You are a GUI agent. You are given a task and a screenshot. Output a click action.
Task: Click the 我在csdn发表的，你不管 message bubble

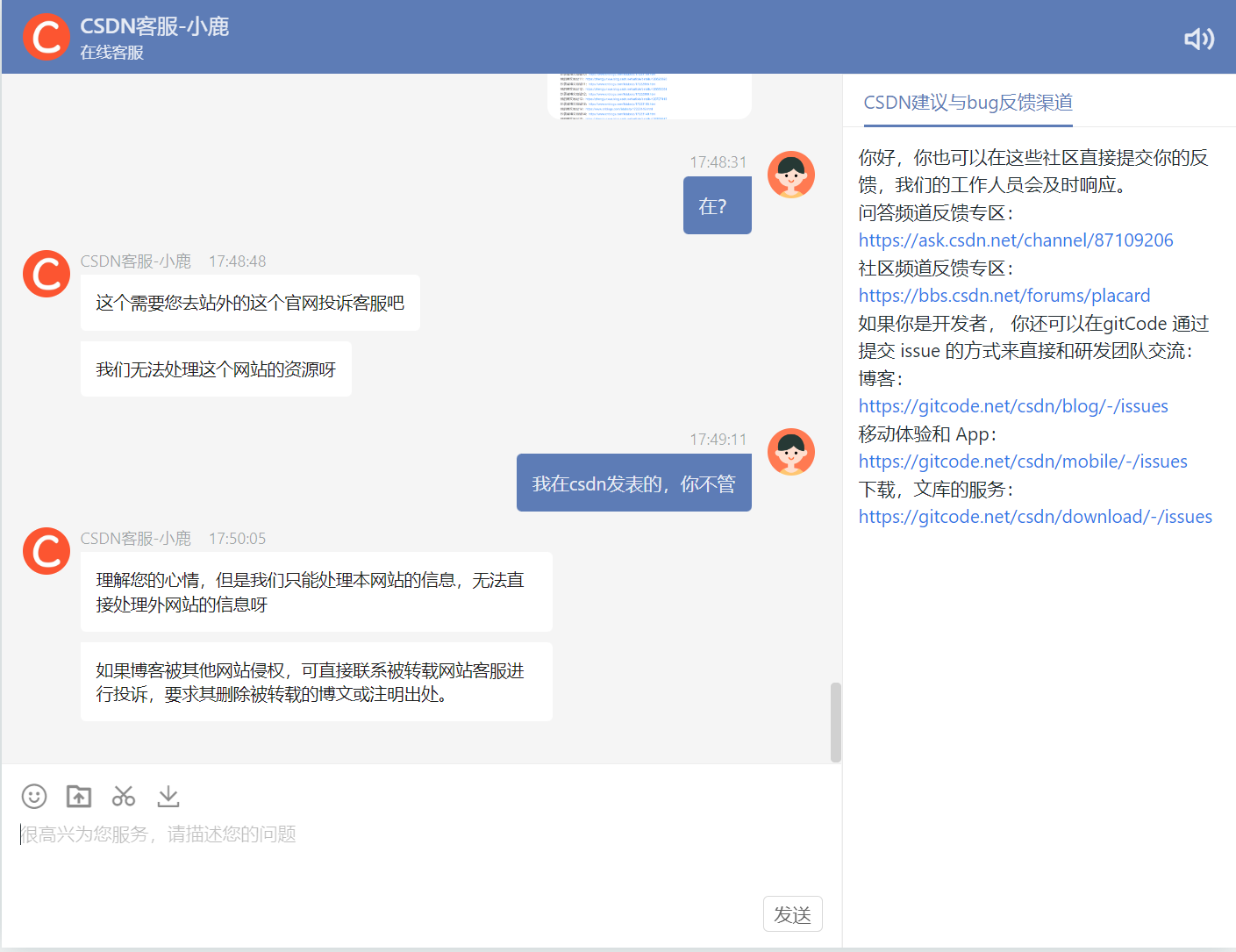coord(634,483)
